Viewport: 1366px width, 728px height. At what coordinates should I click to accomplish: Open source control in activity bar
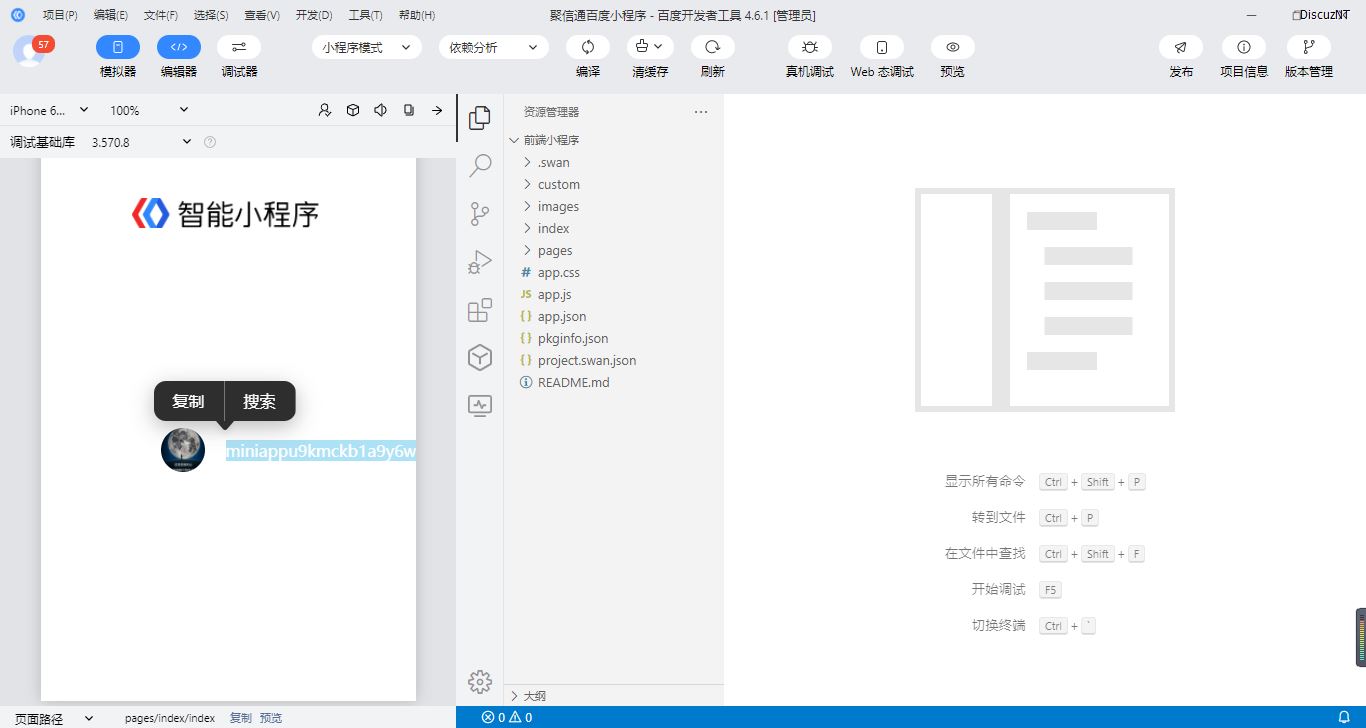pos(480,214)
